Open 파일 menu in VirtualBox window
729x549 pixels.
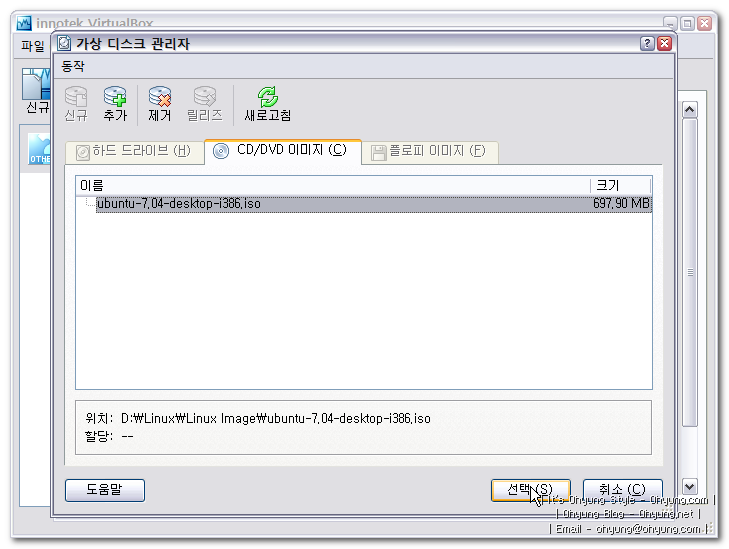33,46
